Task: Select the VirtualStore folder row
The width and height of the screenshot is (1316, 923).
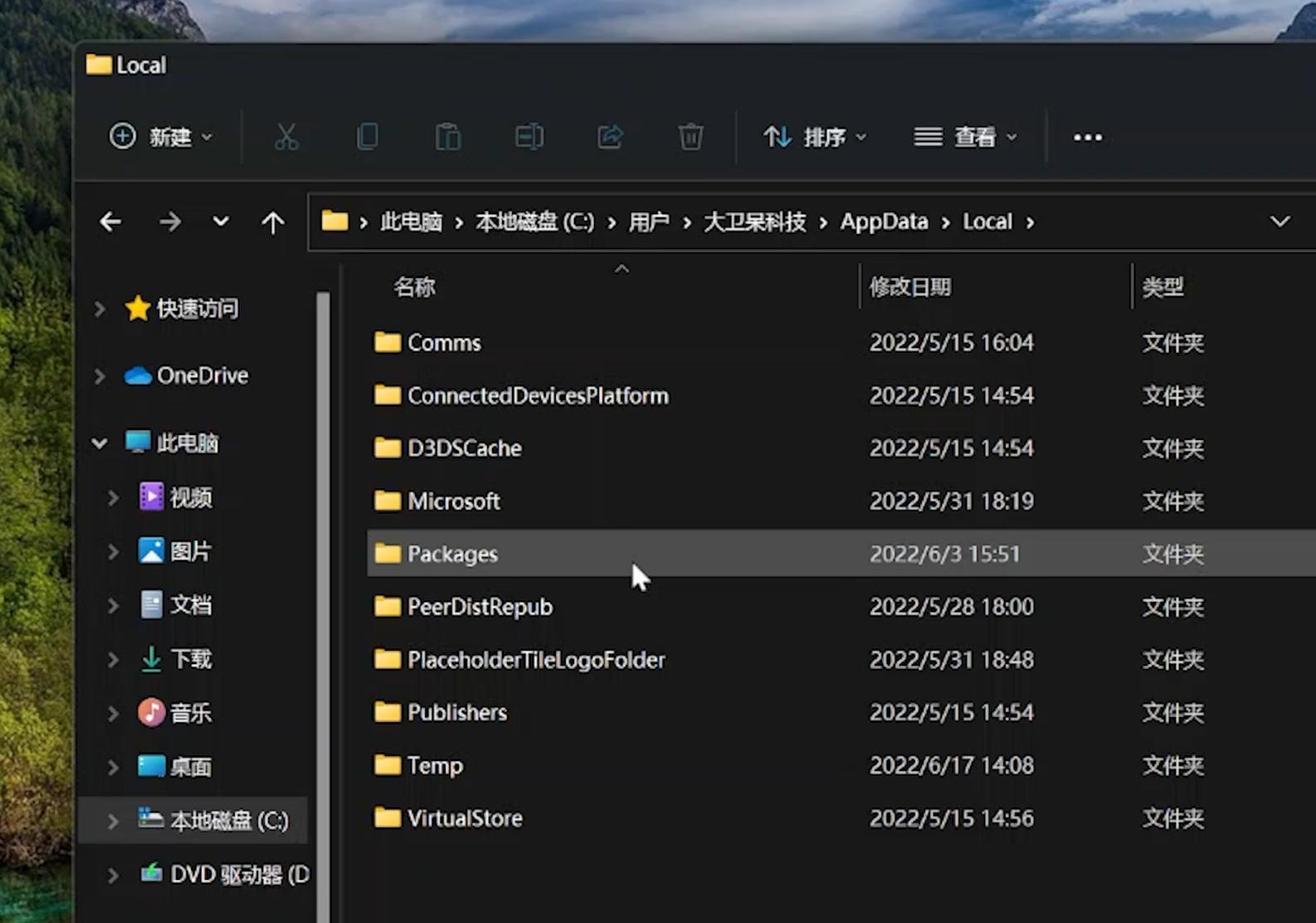Action: pyautogui.click(x=841, y=818)
